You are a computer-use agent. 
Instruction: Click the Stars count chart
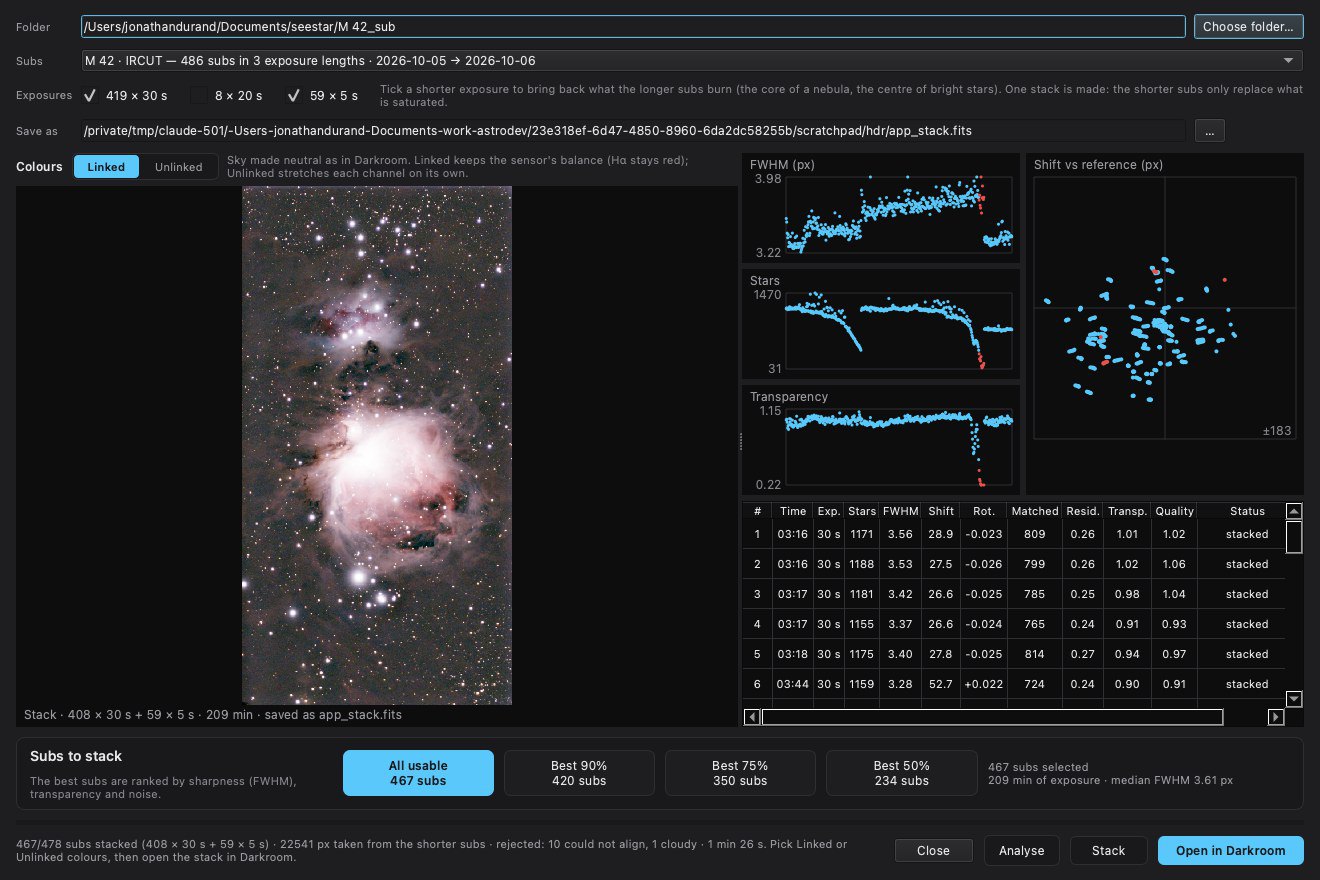point(881,325)
